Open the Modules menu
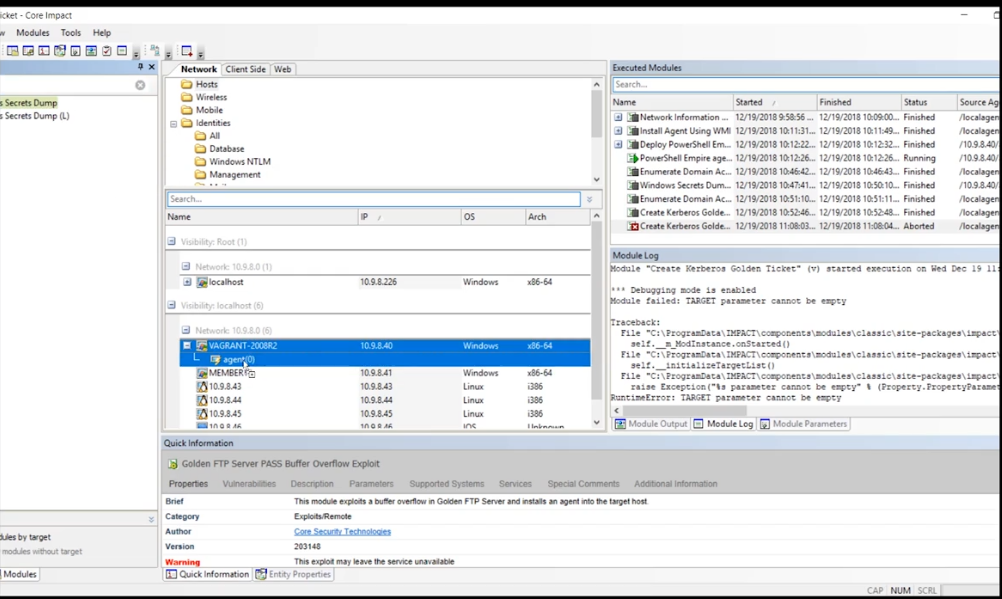Screen dimensions: 1002x599 [x=33, y=32]
